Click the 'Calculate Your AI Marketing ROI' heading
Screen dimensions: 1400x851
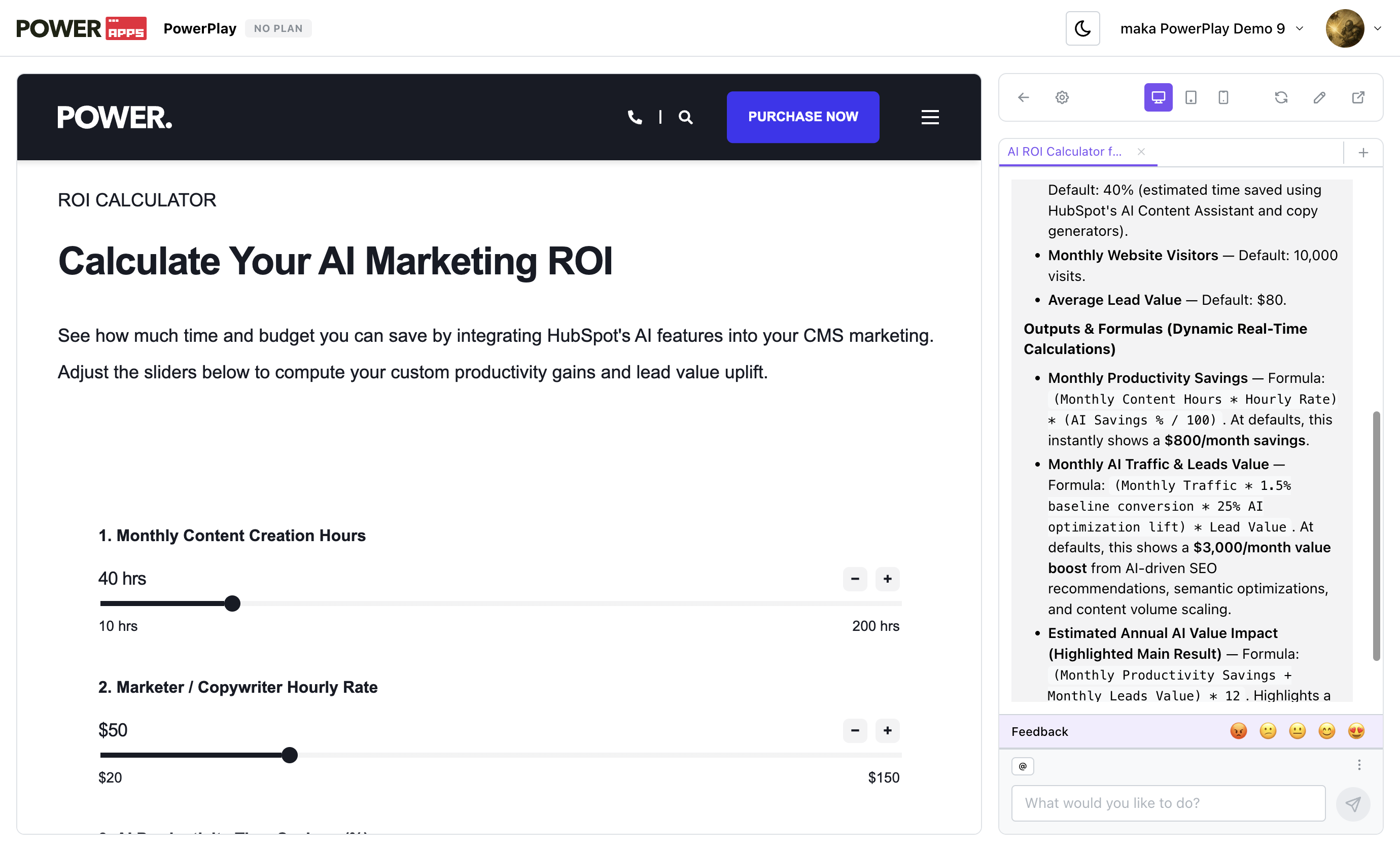tap(335, 261)
